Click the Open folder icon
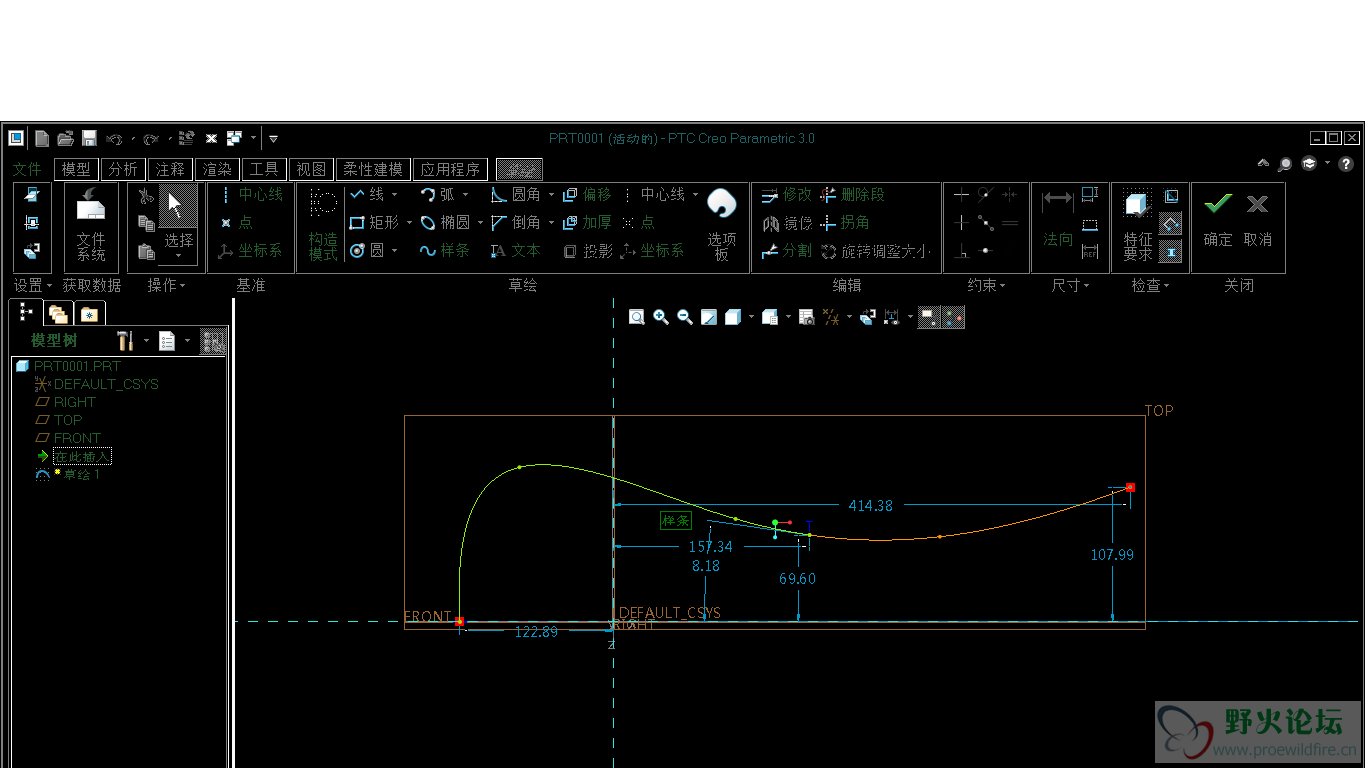Image resolution: width=1366 pixels, height=768 pixels. coord(66,138)
